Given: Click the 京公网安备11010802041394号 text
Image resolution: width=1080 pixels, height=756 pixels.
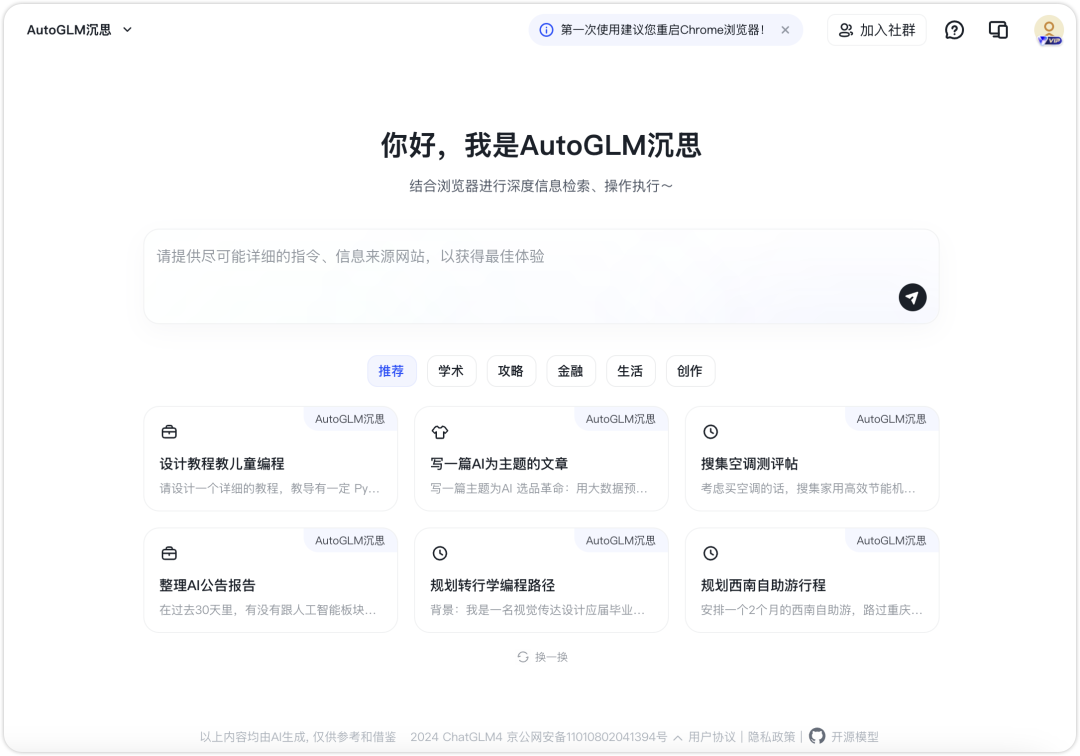Looking at the screenshot, I should click(587, 737).
